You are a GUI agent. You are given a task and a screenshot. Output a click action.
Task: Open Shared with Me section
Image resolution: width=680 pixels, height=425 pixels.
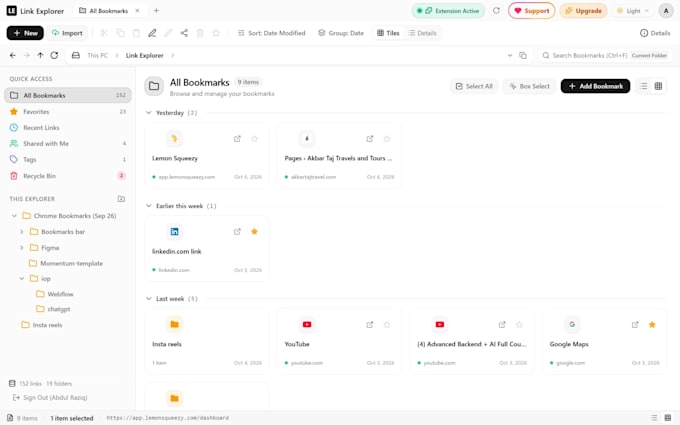click(x=68, y=144)
